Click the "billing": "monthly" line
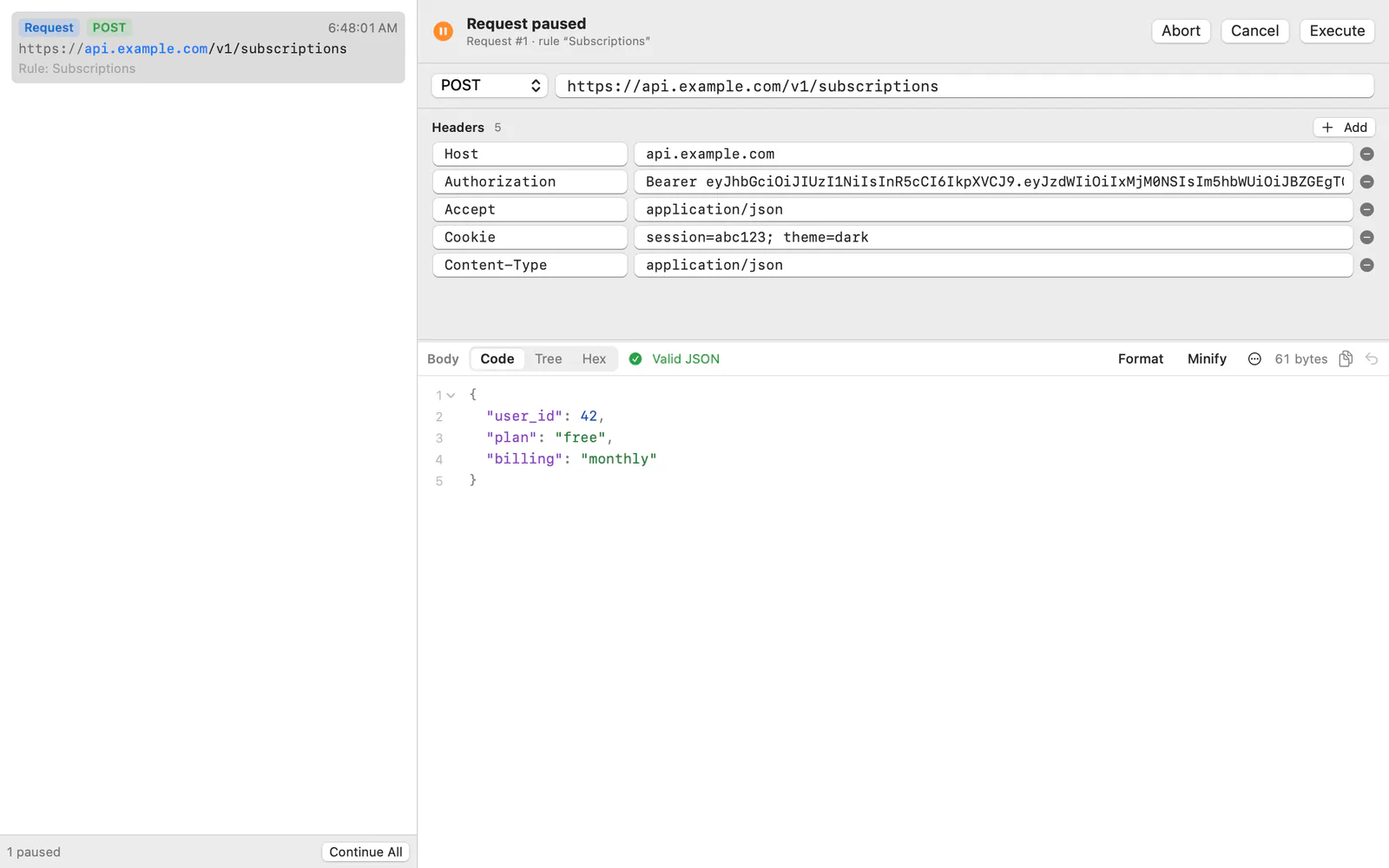The width and height of the screenshot is (1389, 868). tap(571, 458)
